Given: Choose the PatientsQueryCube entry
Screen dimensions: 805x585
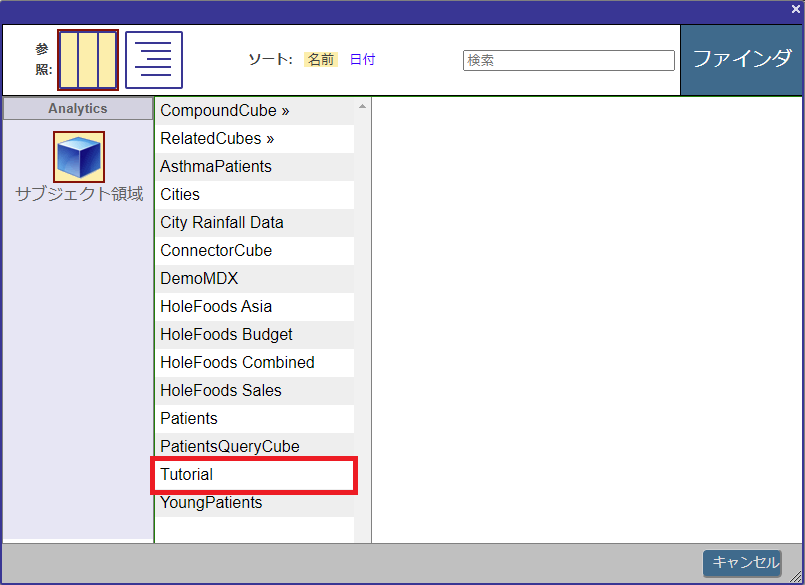Looking at the screenshot, I should coord(230,447).
